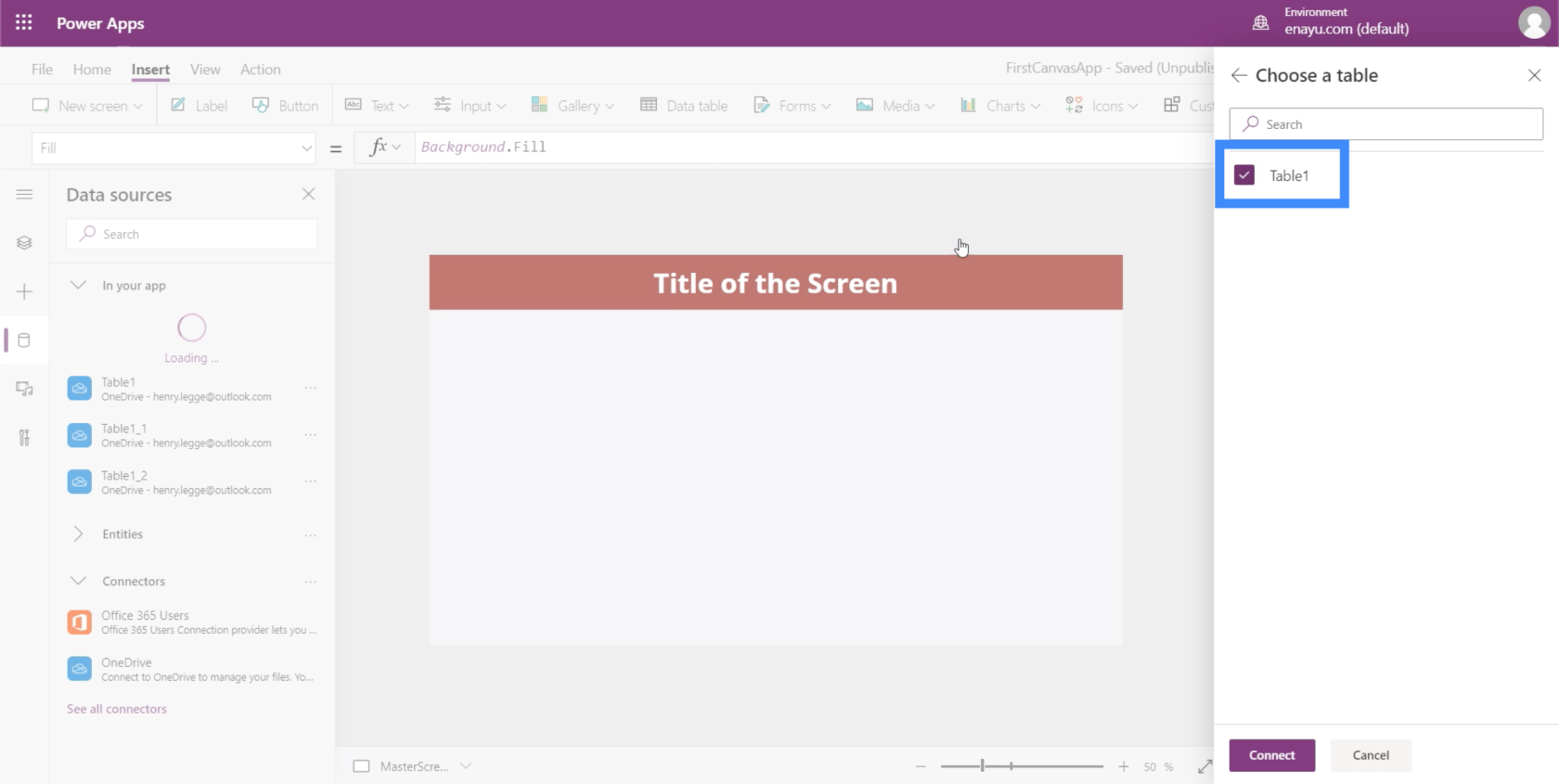
Task: Click the See all connectors link
Action: 117,709
